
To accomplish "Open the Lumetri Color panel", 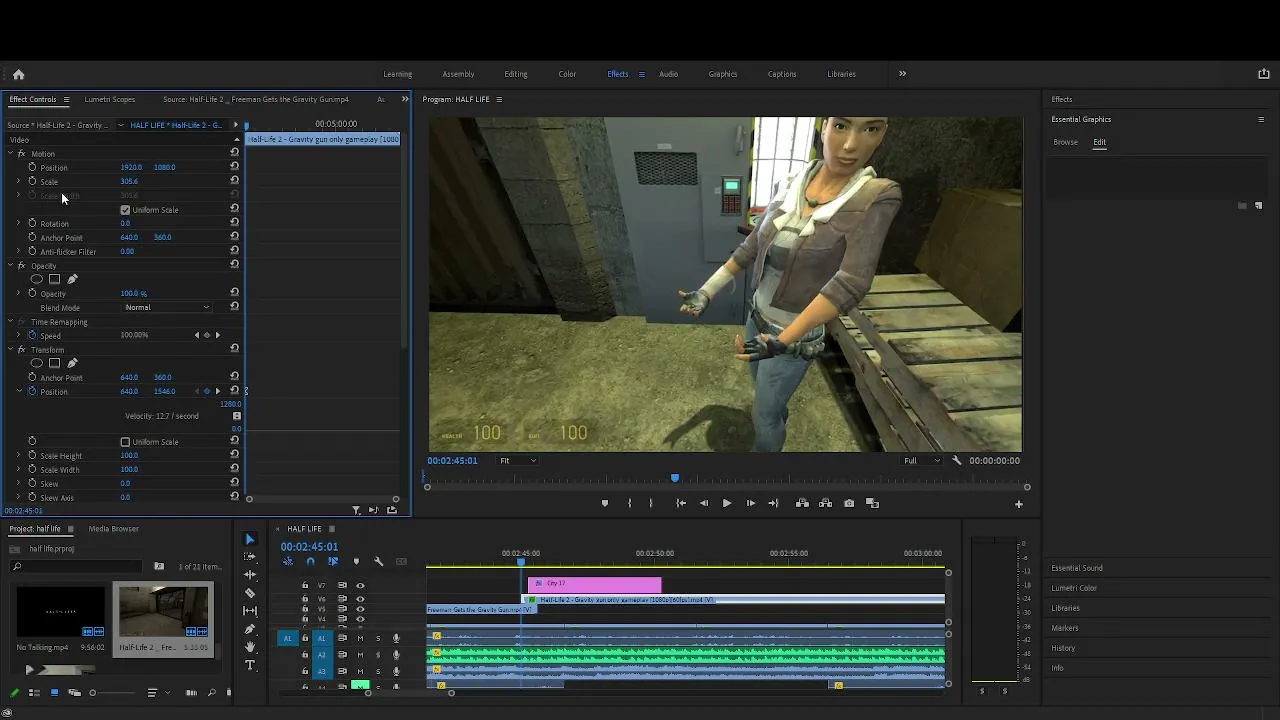I will point(1074,588).
